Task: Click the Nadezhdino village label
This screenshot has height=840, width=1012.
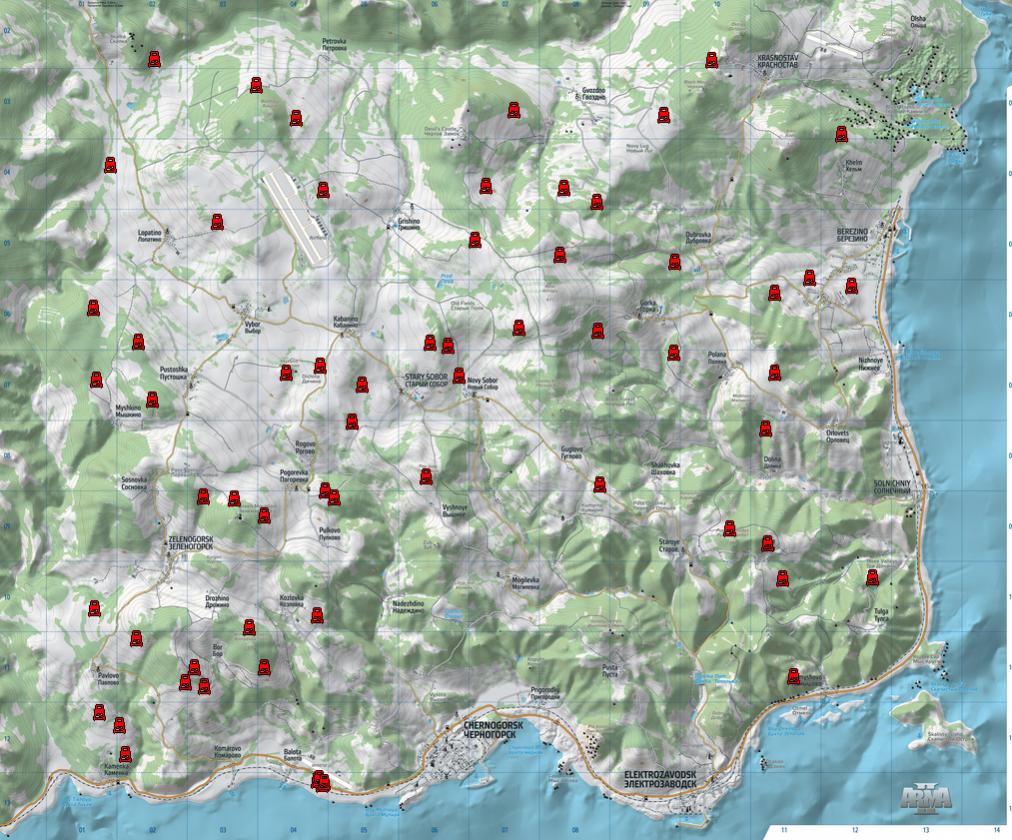Action: [409, 607]
